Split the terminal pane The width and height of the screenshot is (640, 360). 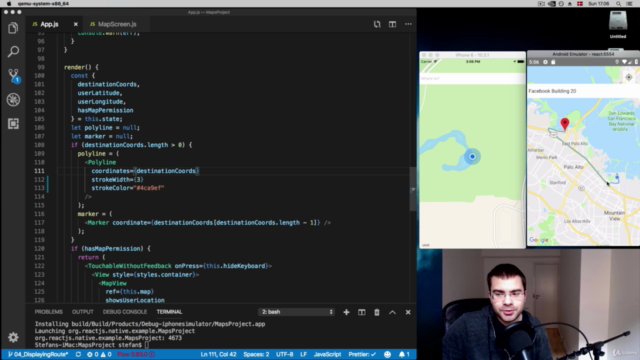362,312
